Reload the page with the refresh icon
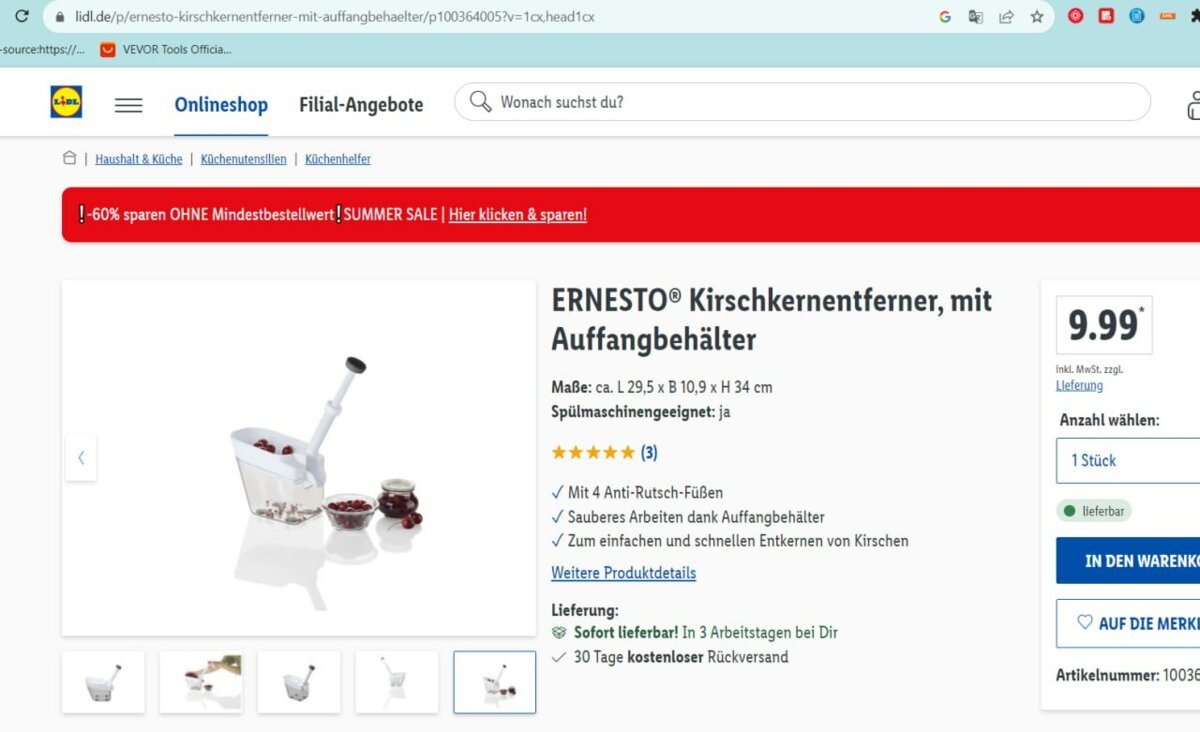 tap(22, 17)
